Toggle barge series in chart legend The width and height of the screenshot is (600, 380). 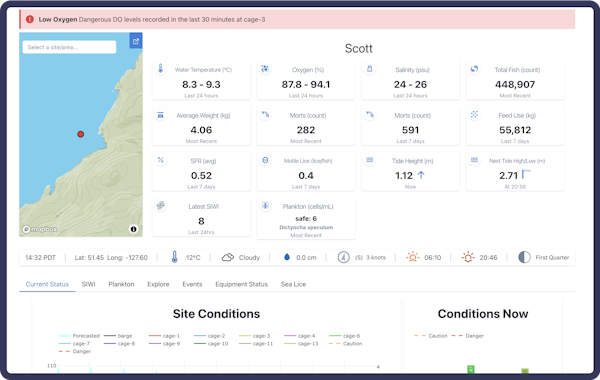118,336
